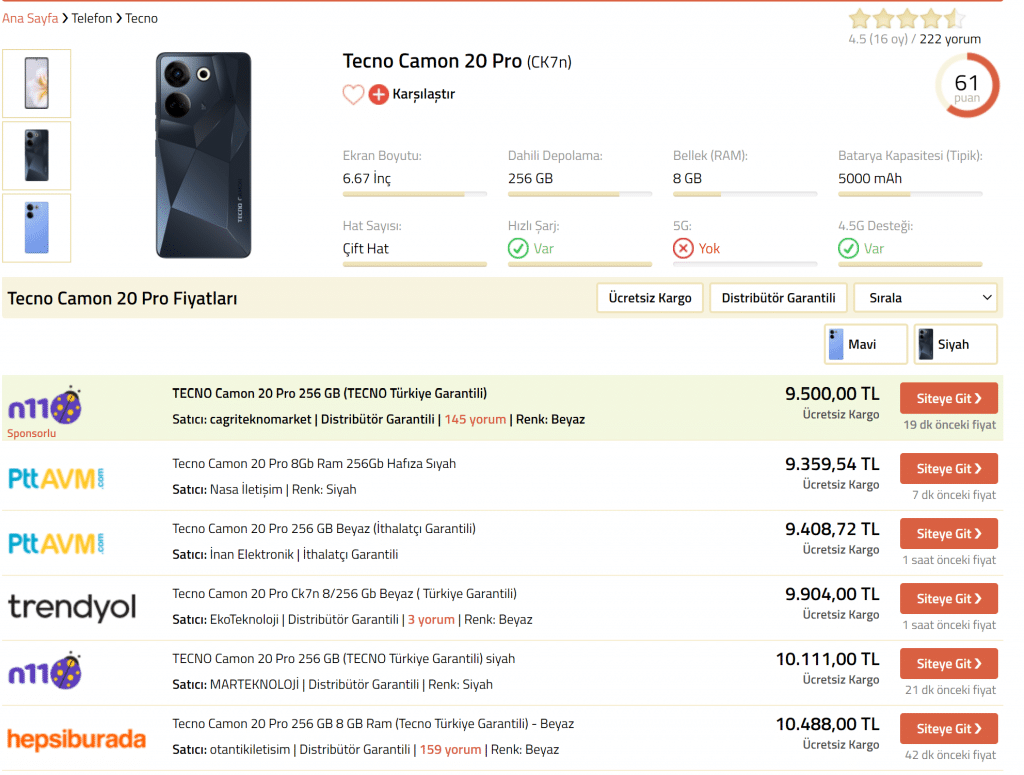Open the Sırala sort dropdown

pos(925,298)
